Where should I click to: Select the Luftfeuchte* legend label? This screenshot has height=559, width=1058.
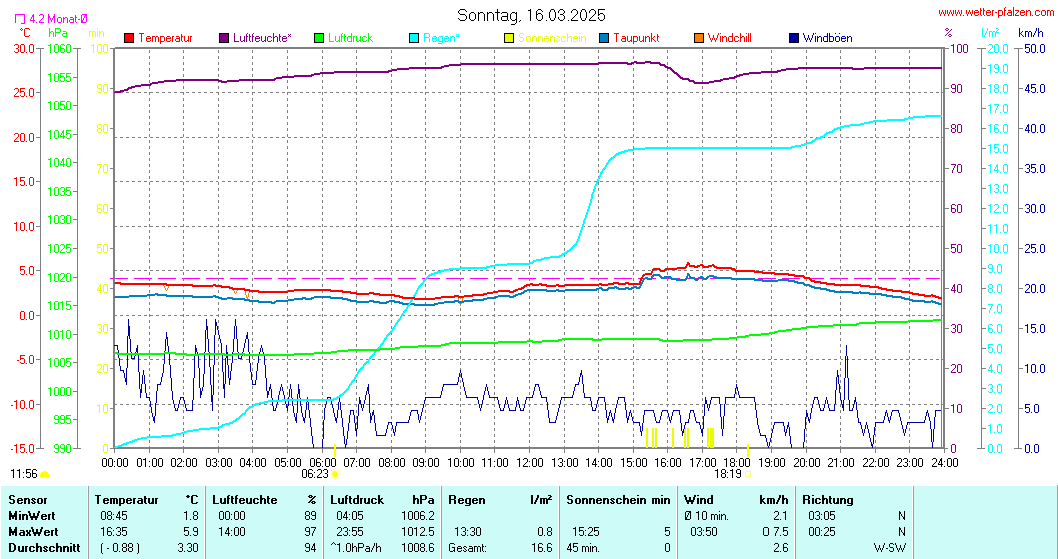coord(262,38)
